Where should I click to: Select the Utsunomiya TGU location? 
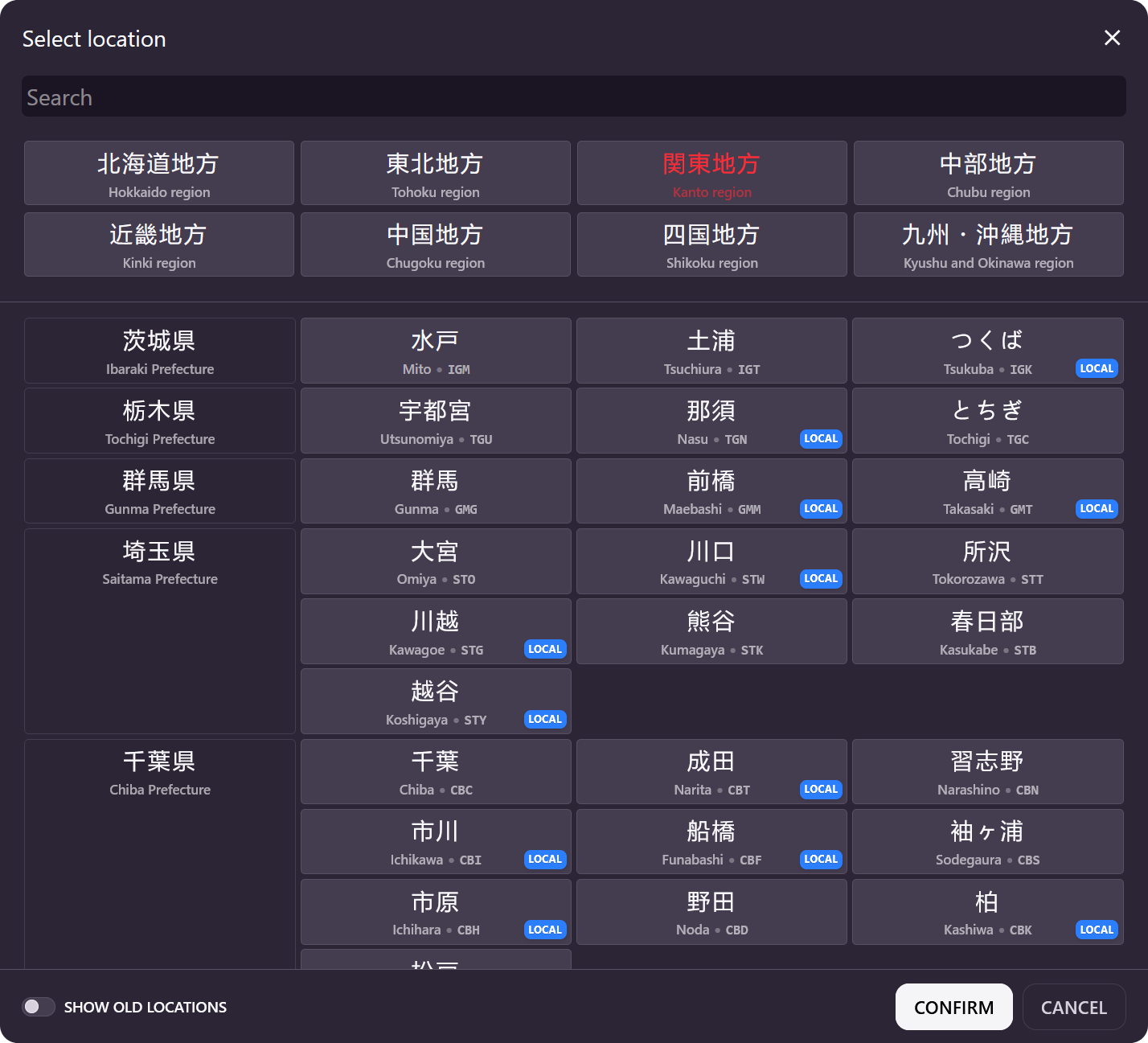[x=436, y=421]
